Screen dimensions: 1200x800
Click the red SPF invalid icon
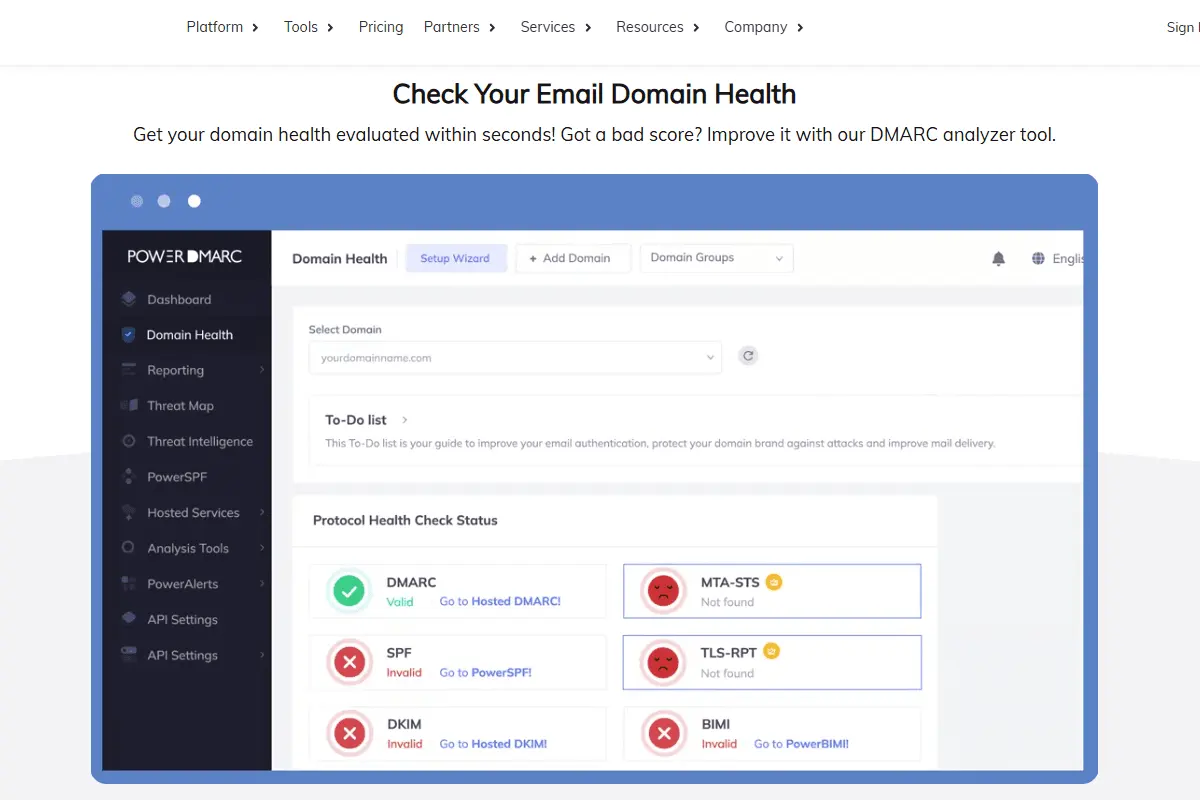(x=349, y=662)
